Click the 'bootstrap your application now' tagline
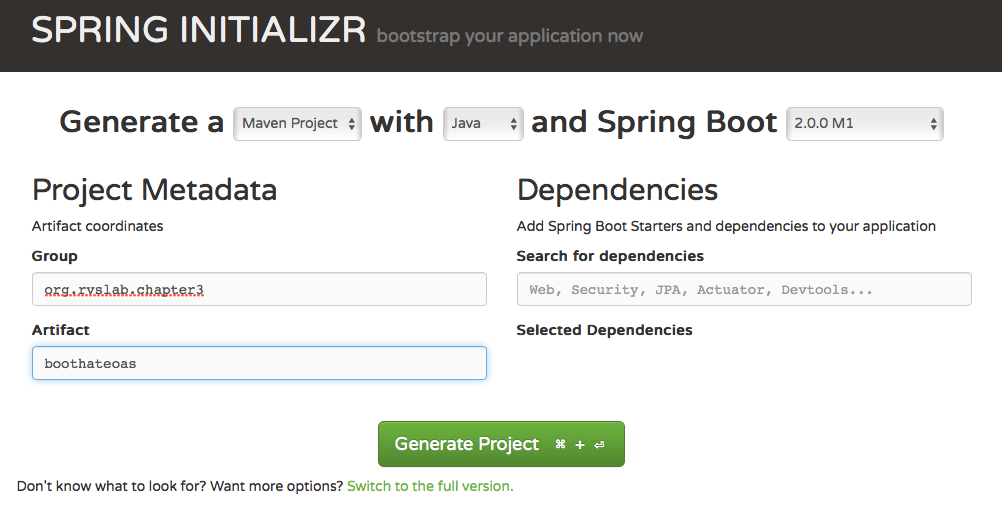Screen dimensions: 1002x512 click(510, 36)
